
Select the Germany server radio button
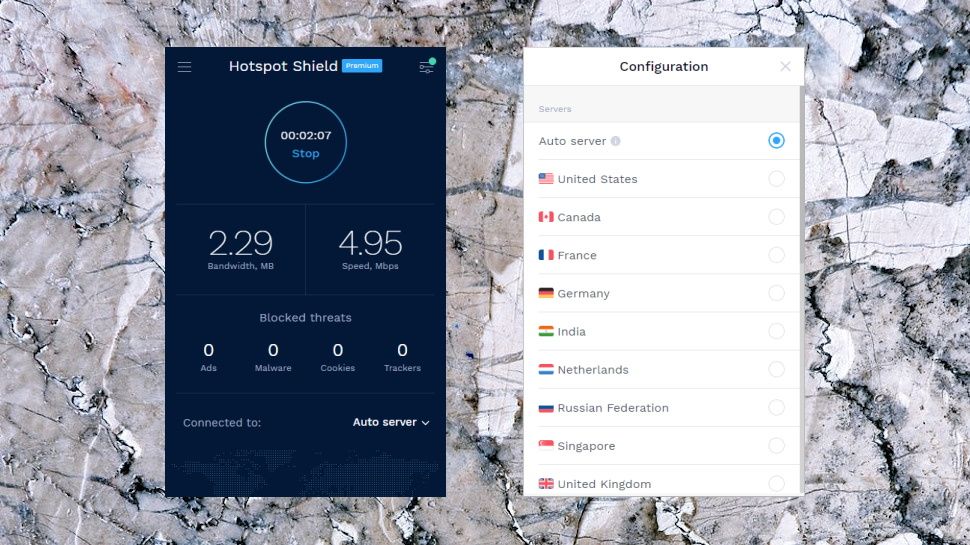click(776, 293)
